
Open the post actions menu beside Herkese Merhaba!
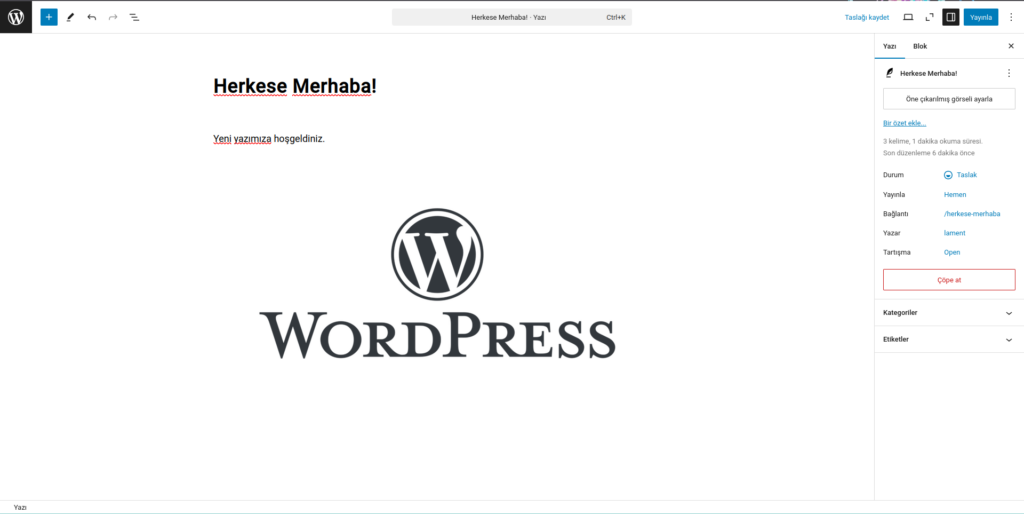[1009, 73]
